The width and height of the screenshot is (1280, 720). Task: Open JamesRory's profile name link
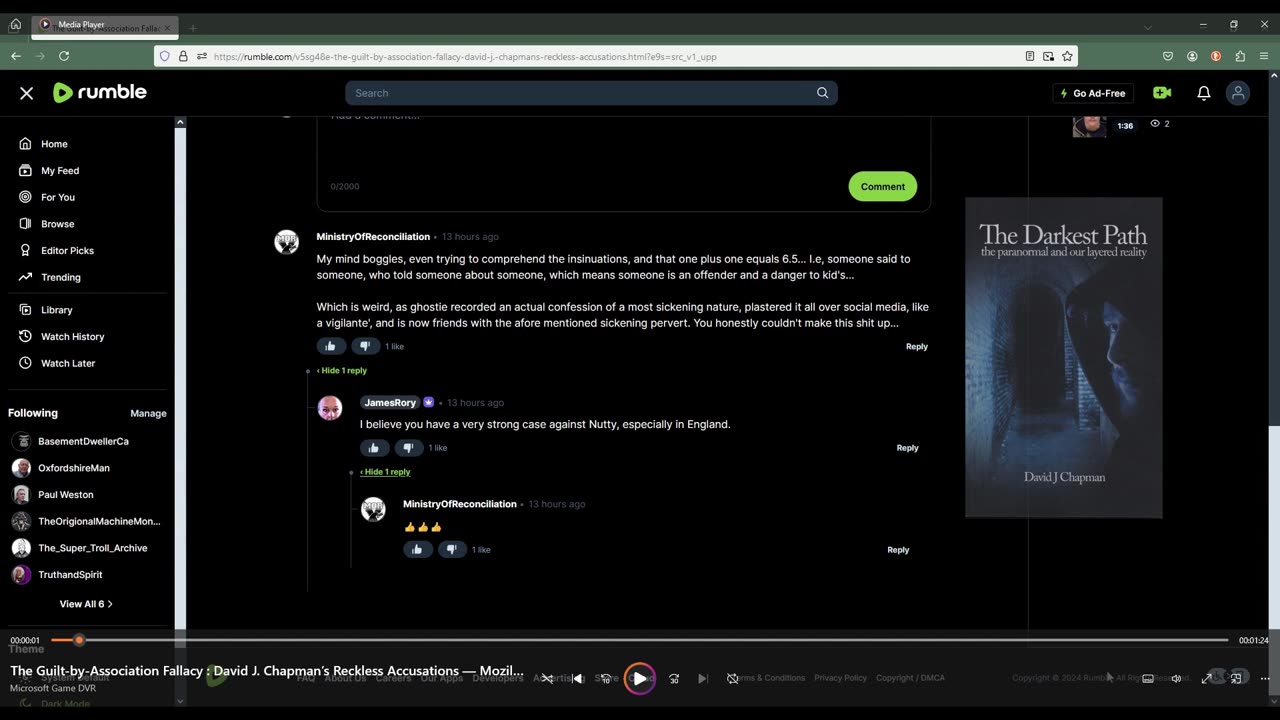(x=390, y=403)
